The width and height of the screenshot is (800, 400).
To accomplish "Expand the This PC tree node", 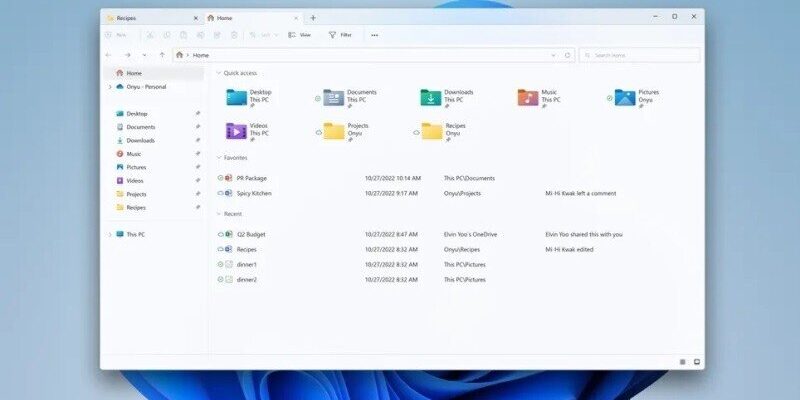I will [110, 235].
